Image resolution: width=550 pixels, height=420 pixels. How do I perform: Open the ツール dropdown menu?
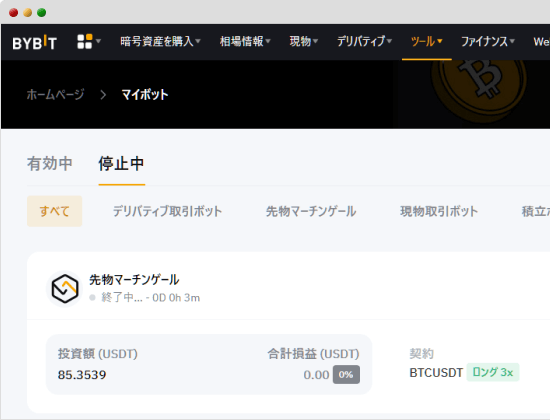[426, 41]
